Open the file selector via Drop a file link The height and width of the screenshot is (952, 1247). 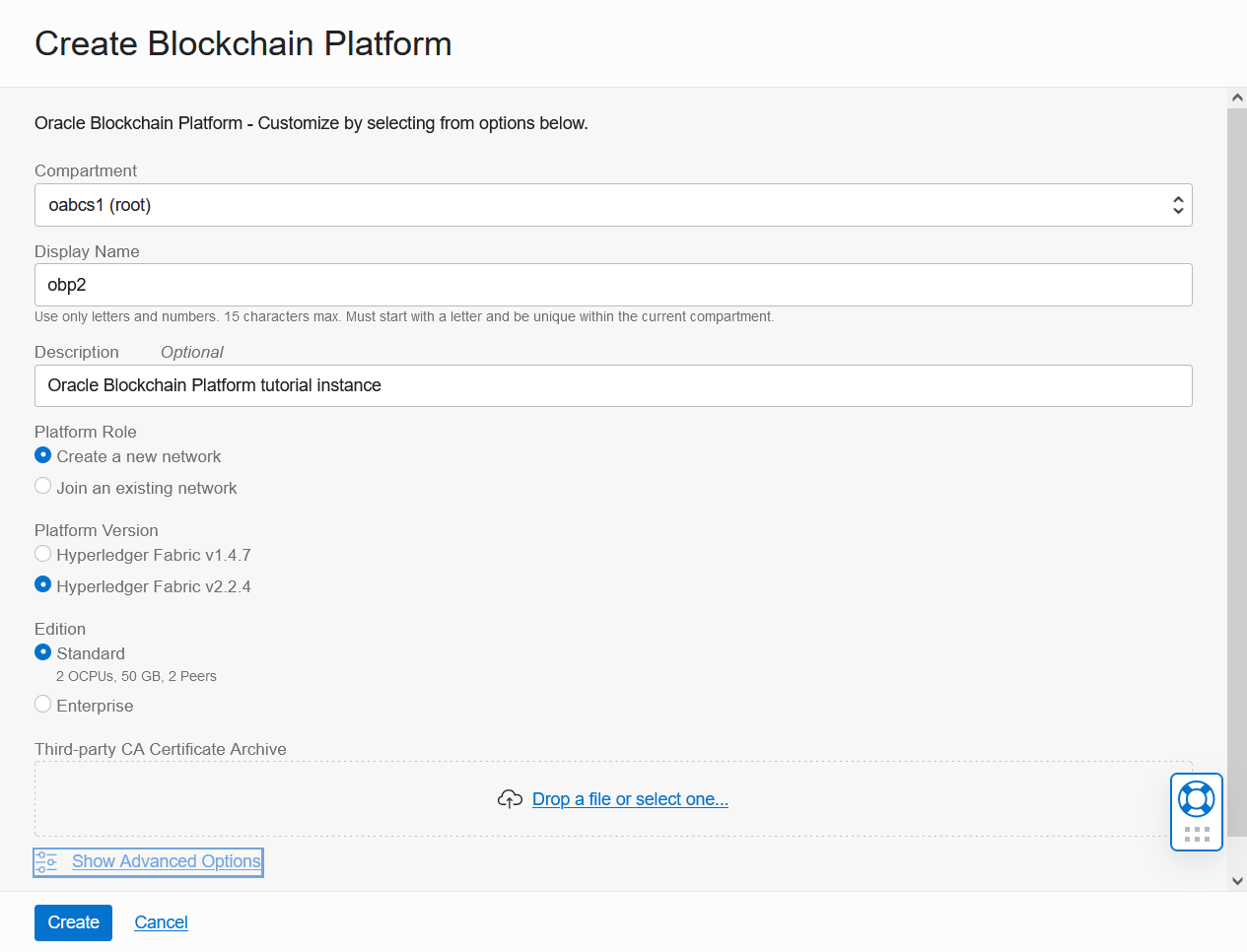tap(630, 798)
